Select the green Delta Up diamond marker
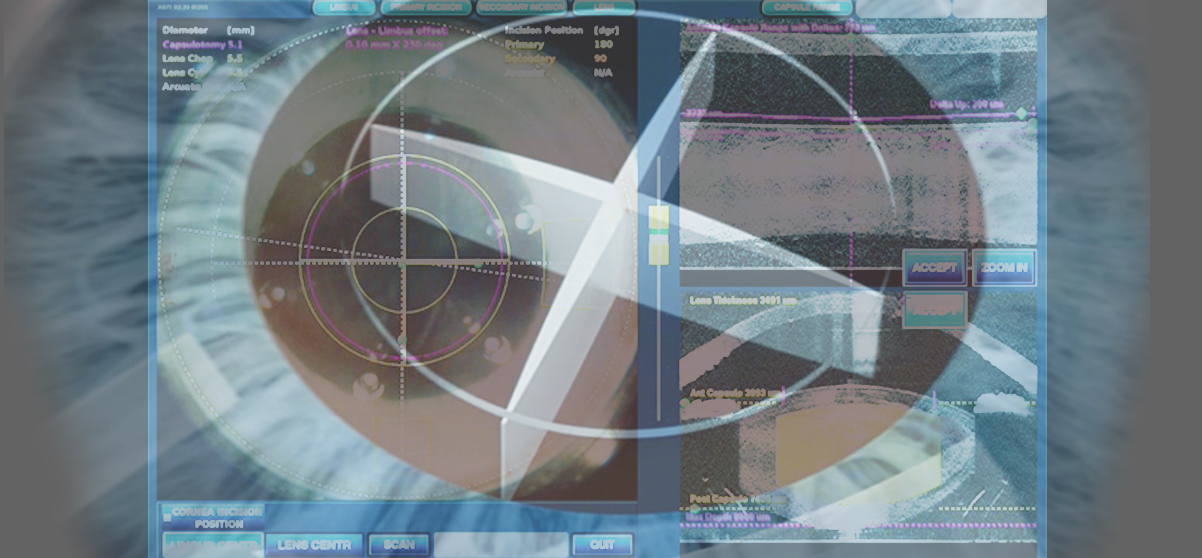The image size is (1202, 558). tap(1021, 114)
